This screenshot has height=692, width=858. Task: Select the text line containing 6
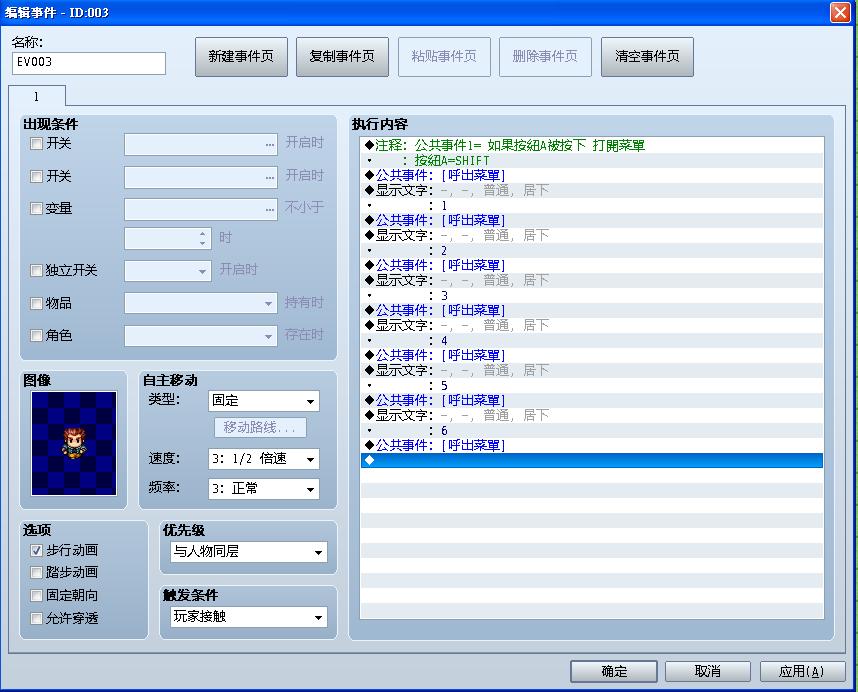(x=592, y=431)
